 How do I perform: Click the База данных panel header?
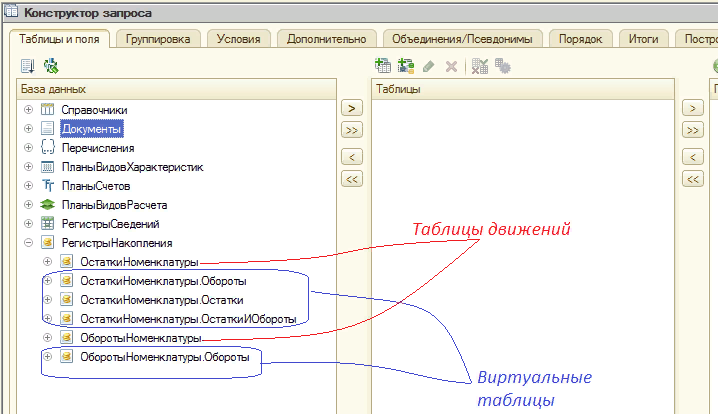(176, 89)
